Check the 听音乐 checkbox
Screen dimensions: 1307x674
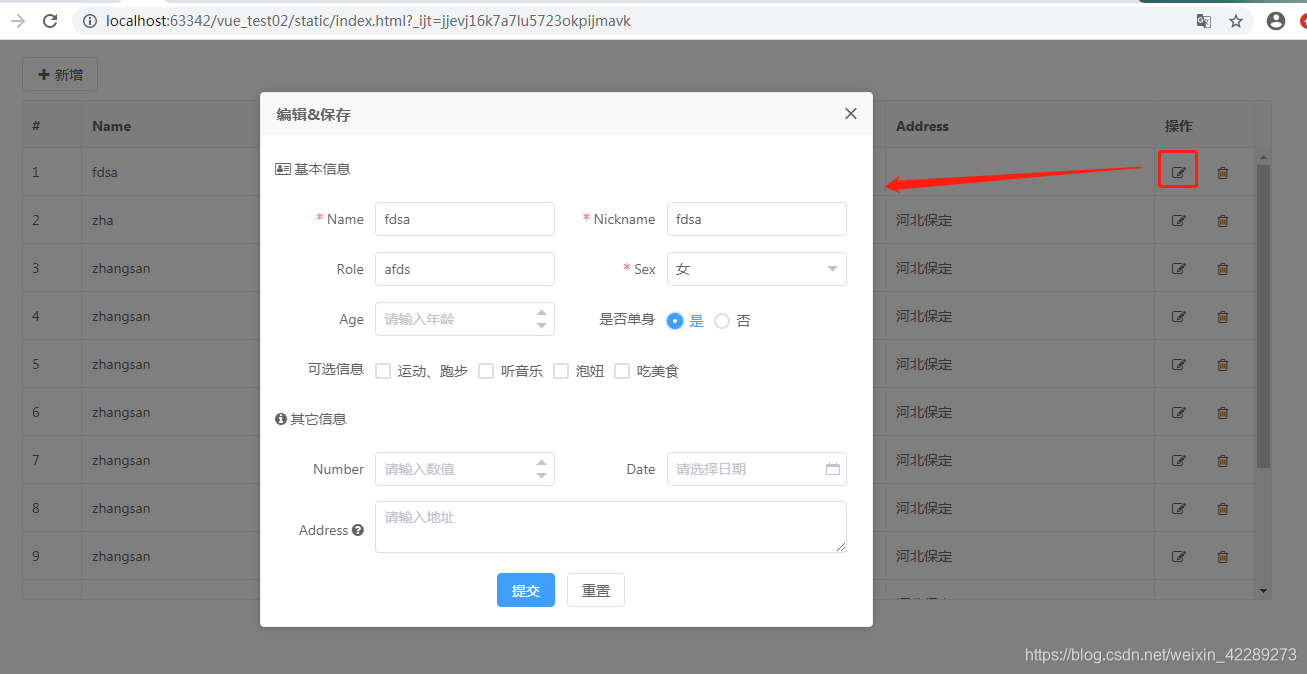[486, 371]
